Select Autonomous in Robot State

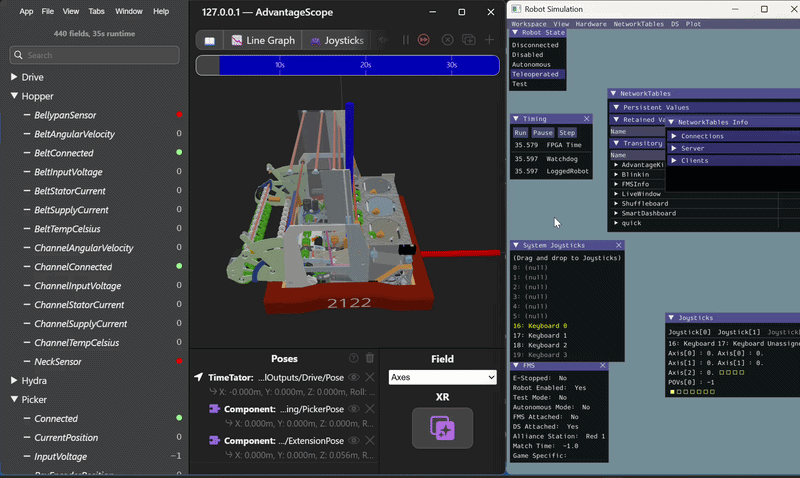[531, 65]
